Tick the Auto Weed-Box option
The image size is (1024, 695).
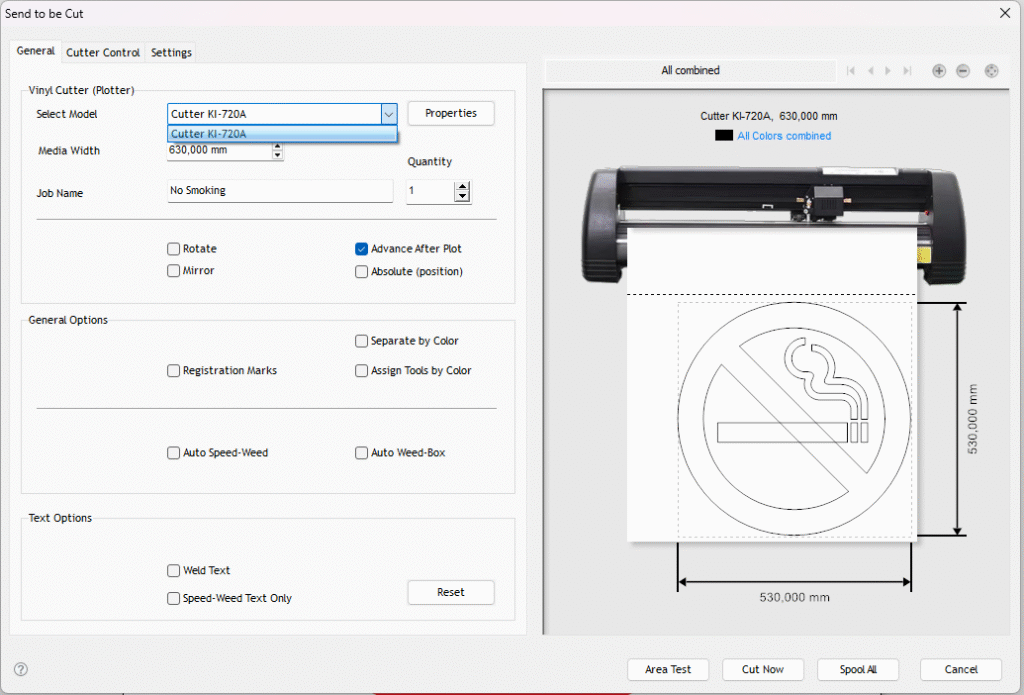coord(362,453)
